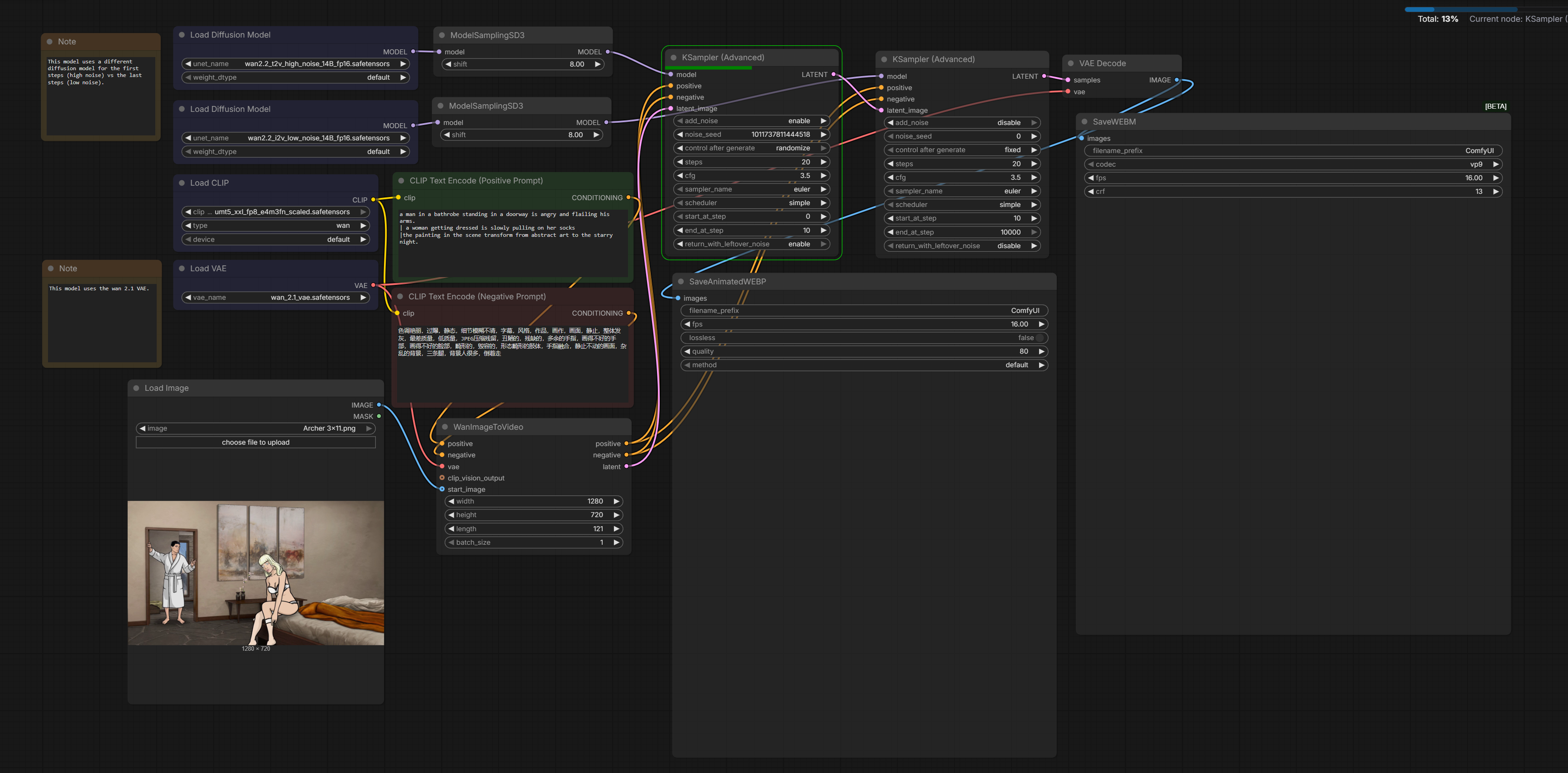
Task: Click the Load CLIP node collapse dot
Action: tap(182, 182)
